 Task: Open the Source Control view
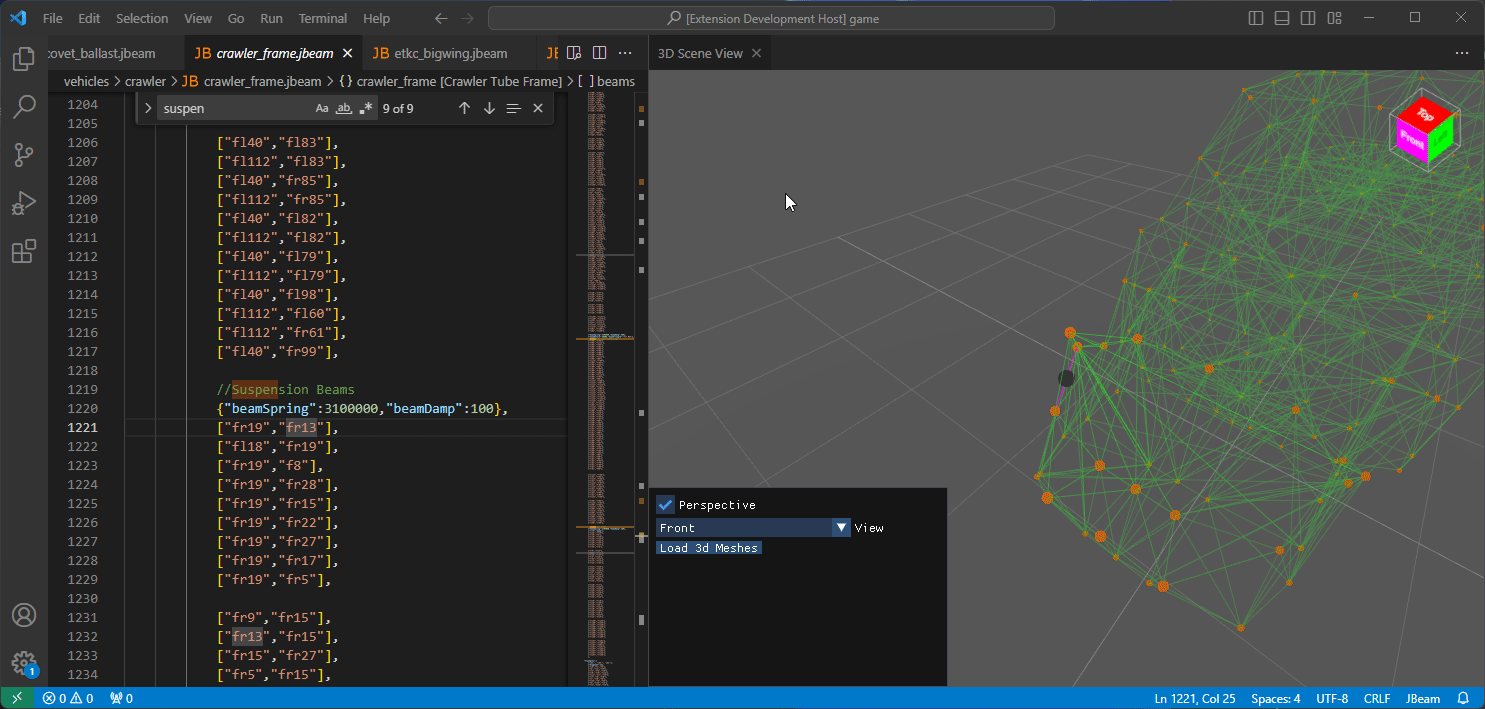point(24,155)
